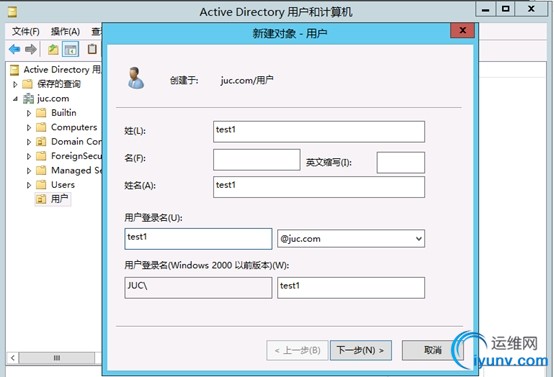
Task: Click the Managed Service folder icon
Action: [x=41, y=171]
